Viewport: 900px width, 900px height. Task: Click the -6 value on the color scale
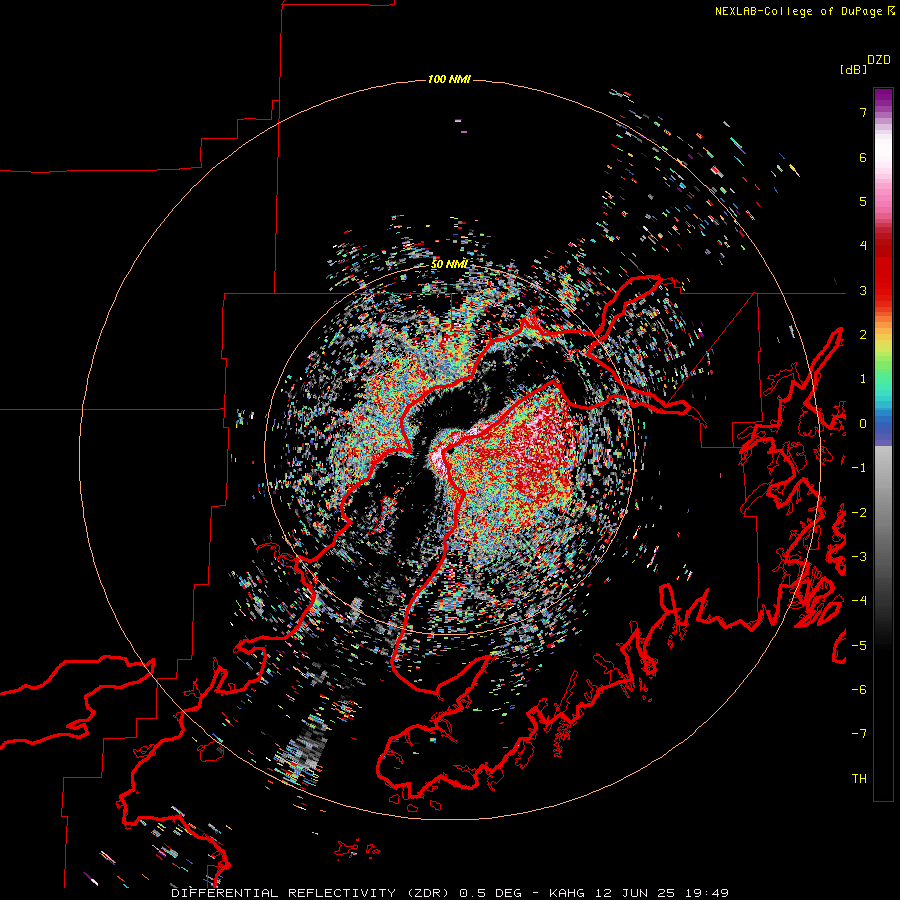859,690
